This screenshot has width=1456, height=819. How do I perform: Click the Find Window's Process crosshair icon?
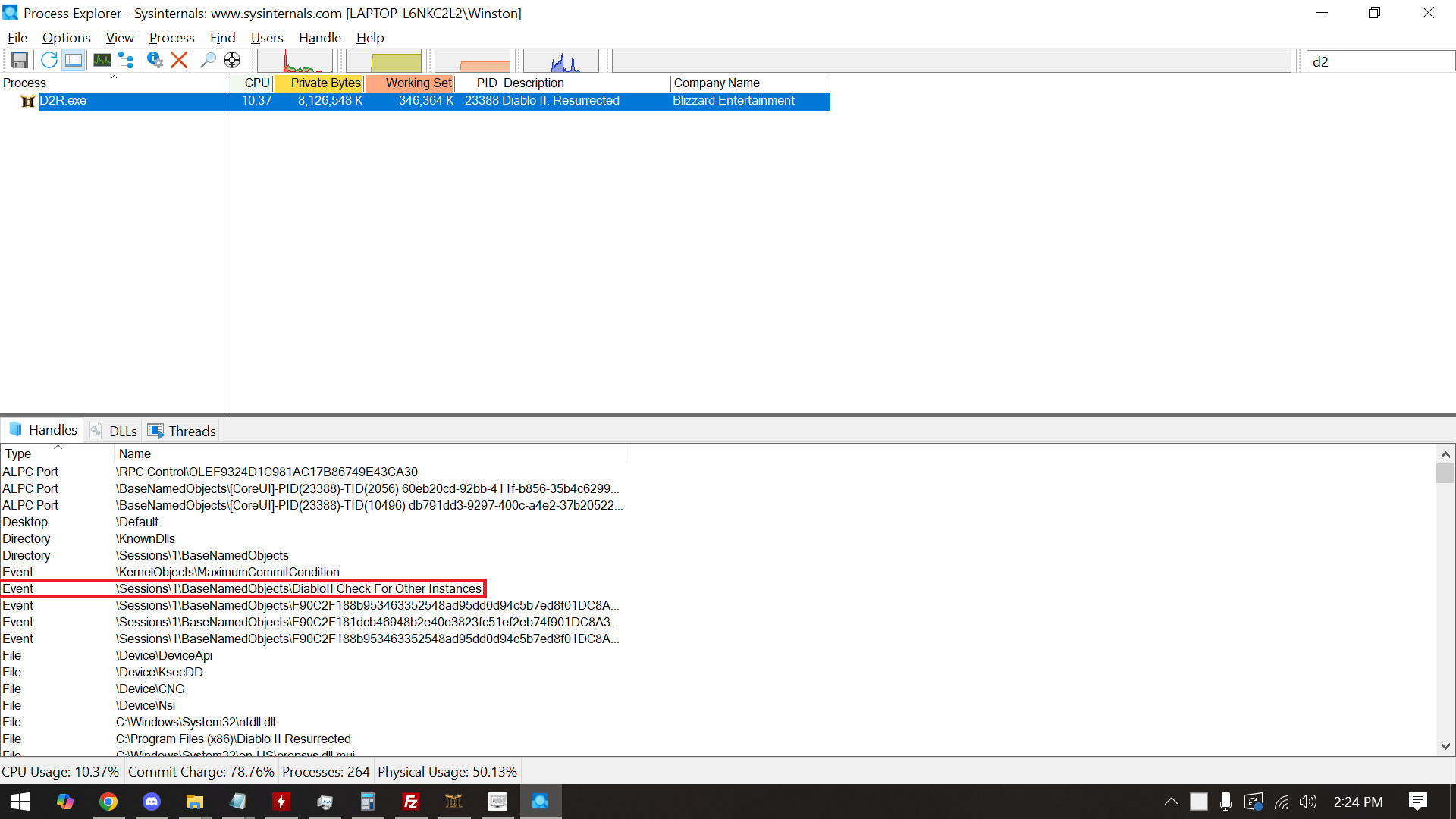tap(232, 60)
